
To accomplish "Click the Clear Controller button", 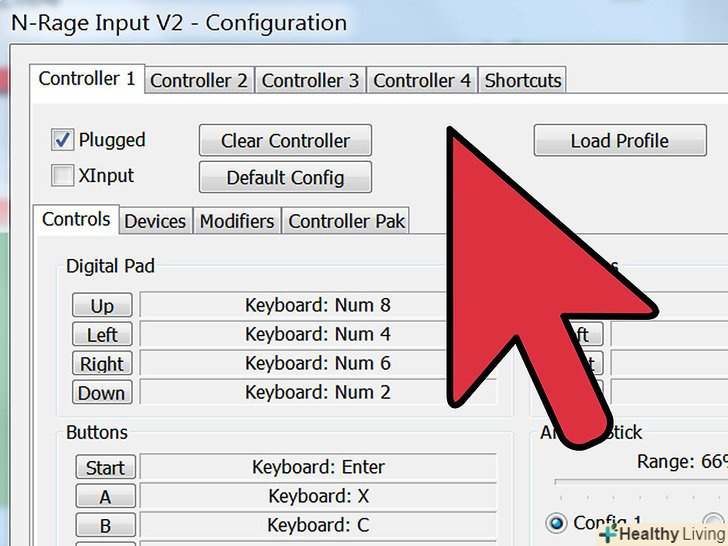I will click(285, 140).
